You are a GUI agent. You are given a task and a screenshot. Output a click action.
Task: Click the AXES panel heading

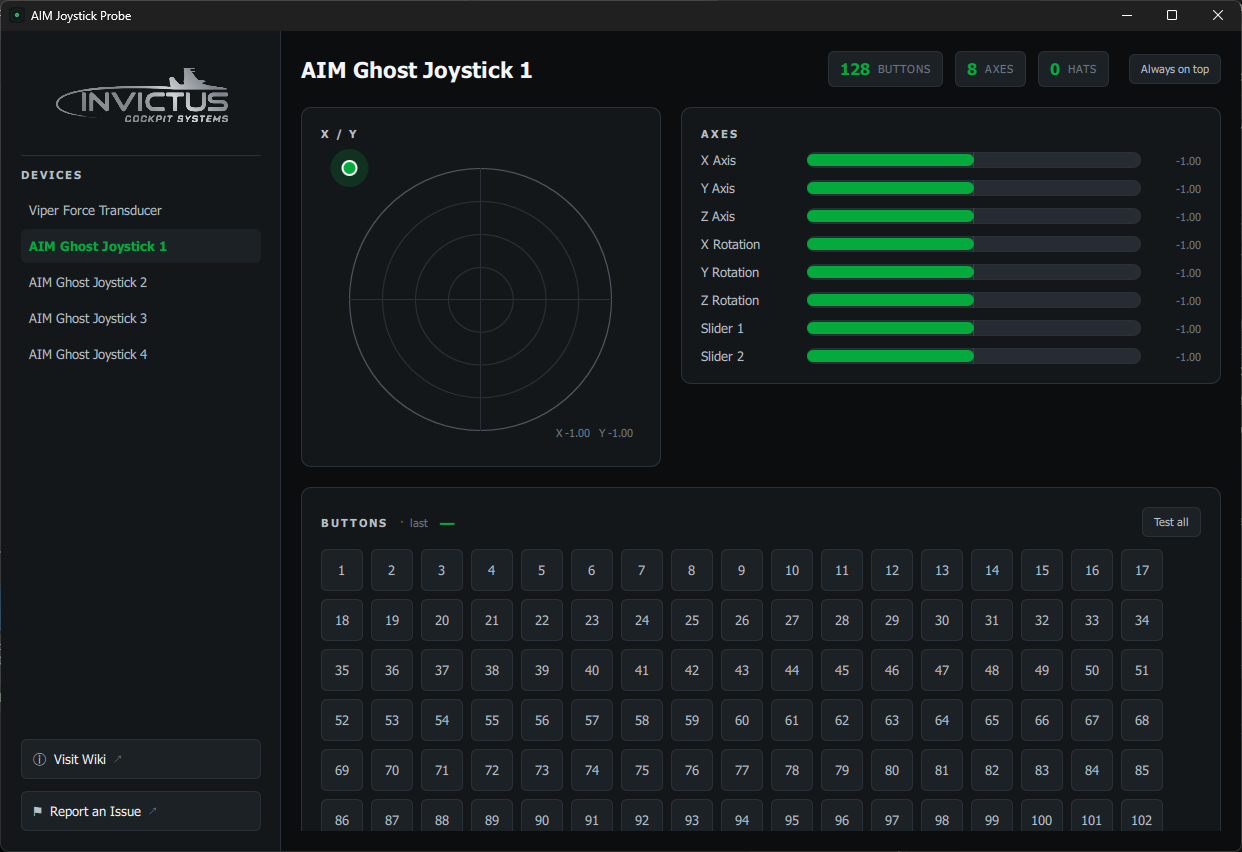[720, 134]
